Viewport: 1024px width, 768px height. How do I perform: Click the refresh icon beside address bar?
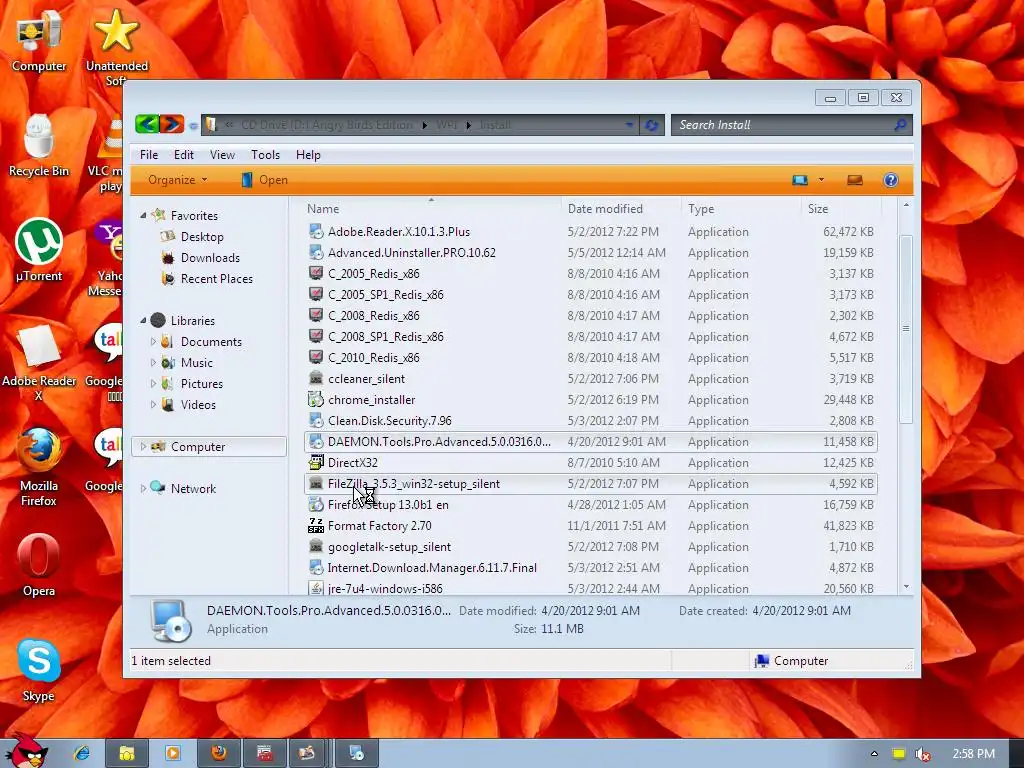coord(651,125)
